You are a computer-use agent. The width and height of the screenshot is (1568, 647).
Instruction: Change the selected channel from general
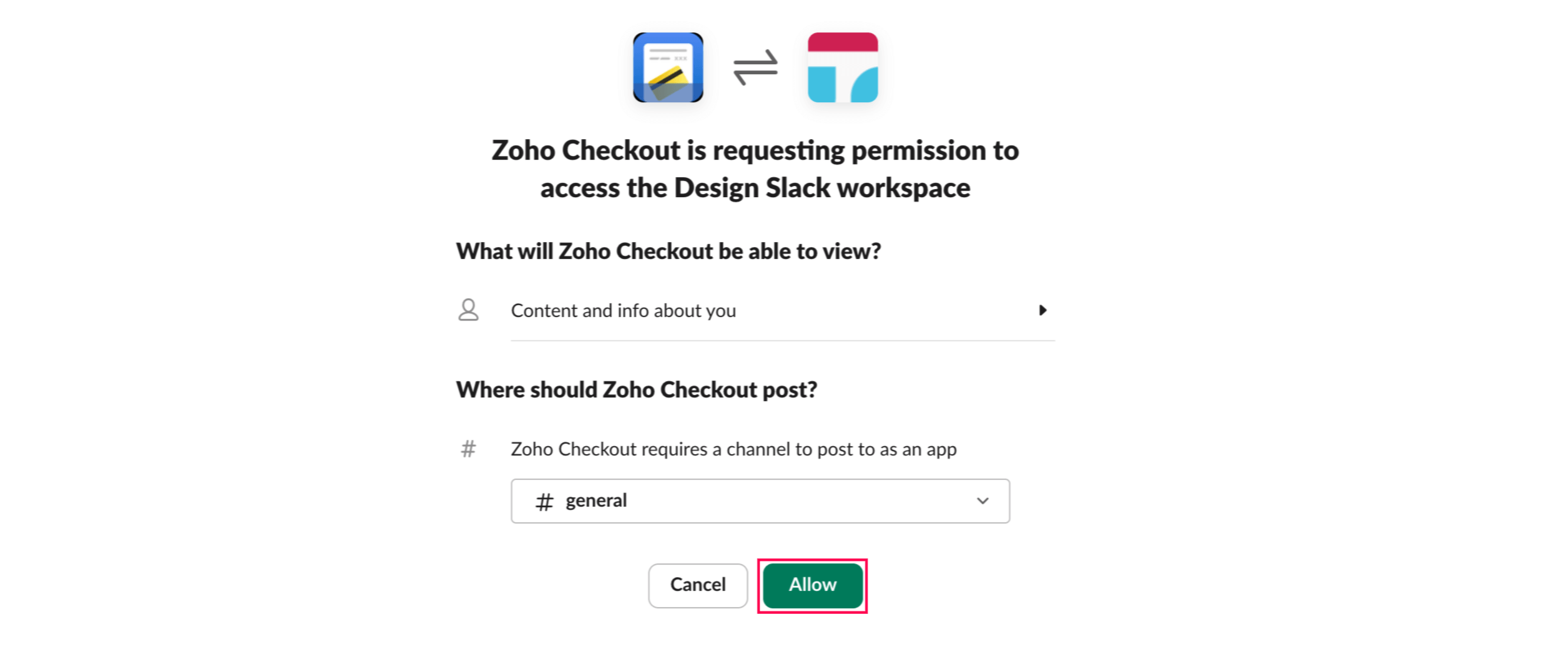(x=759, y=500)
